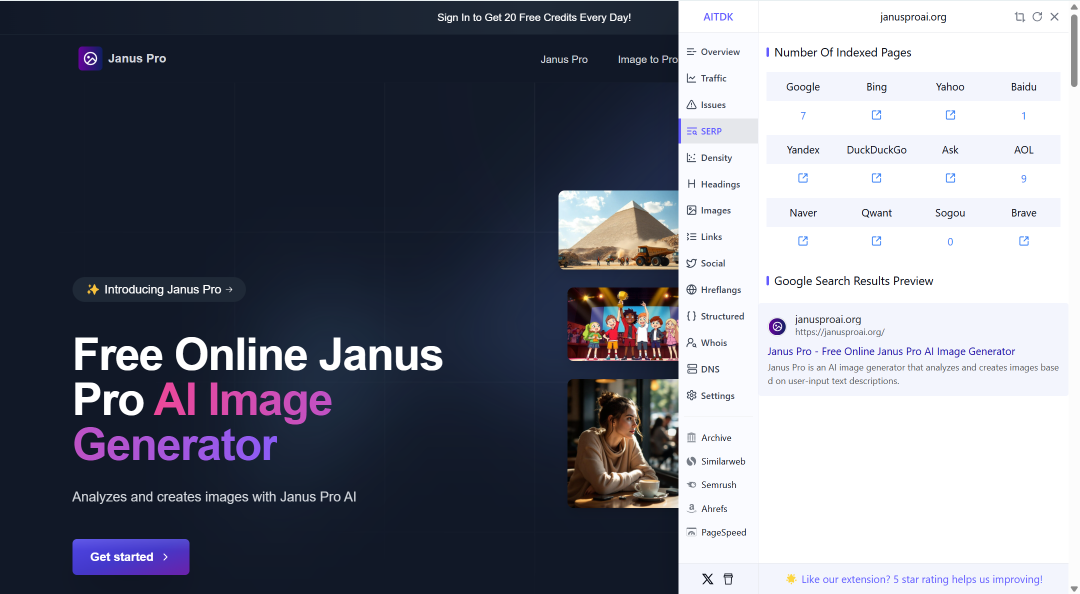1080x594 pixels.
Task: Click the pyramid sample image thumbnail
Action: pos(619,229)
